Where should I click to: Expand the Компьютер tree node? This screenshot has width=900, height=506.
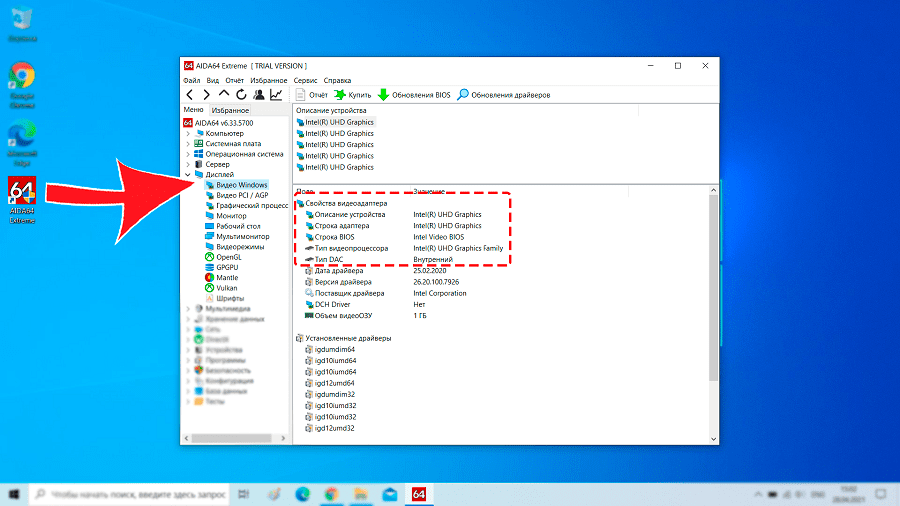point(188,133)
